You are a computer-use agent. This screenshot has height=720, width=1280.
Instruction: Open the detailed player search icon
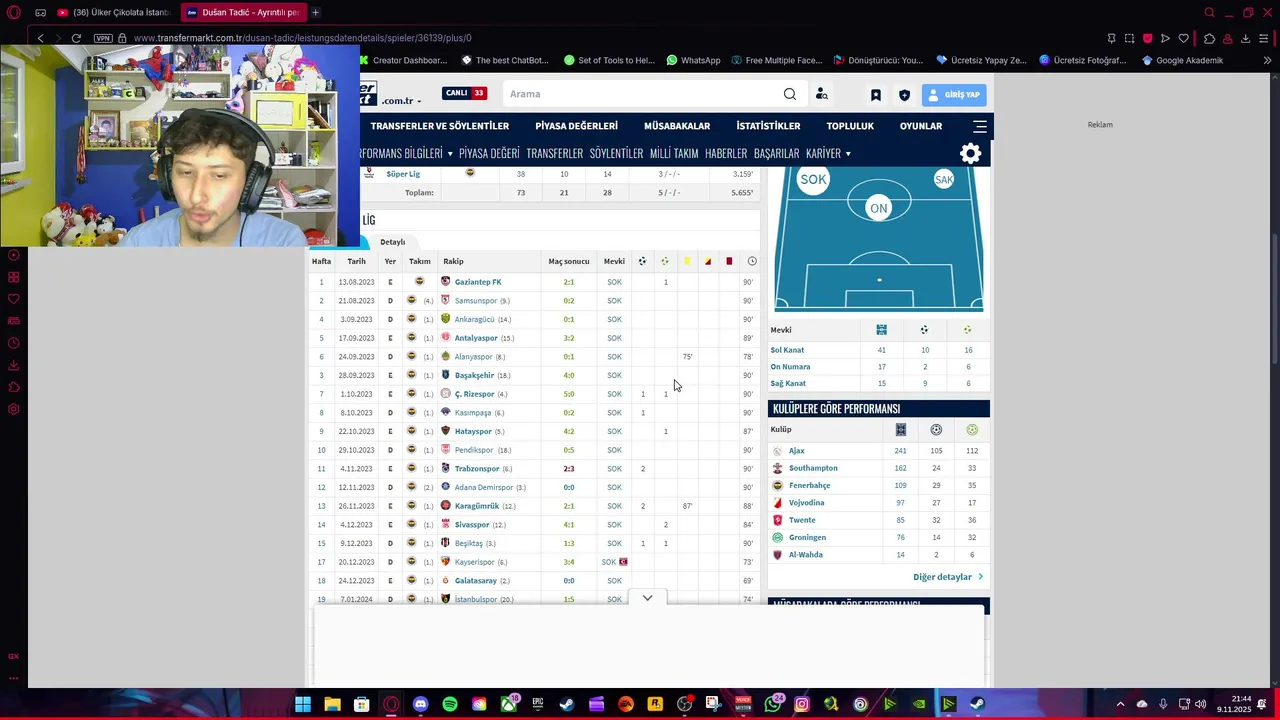pyautogui.click(x=821, y=94)
